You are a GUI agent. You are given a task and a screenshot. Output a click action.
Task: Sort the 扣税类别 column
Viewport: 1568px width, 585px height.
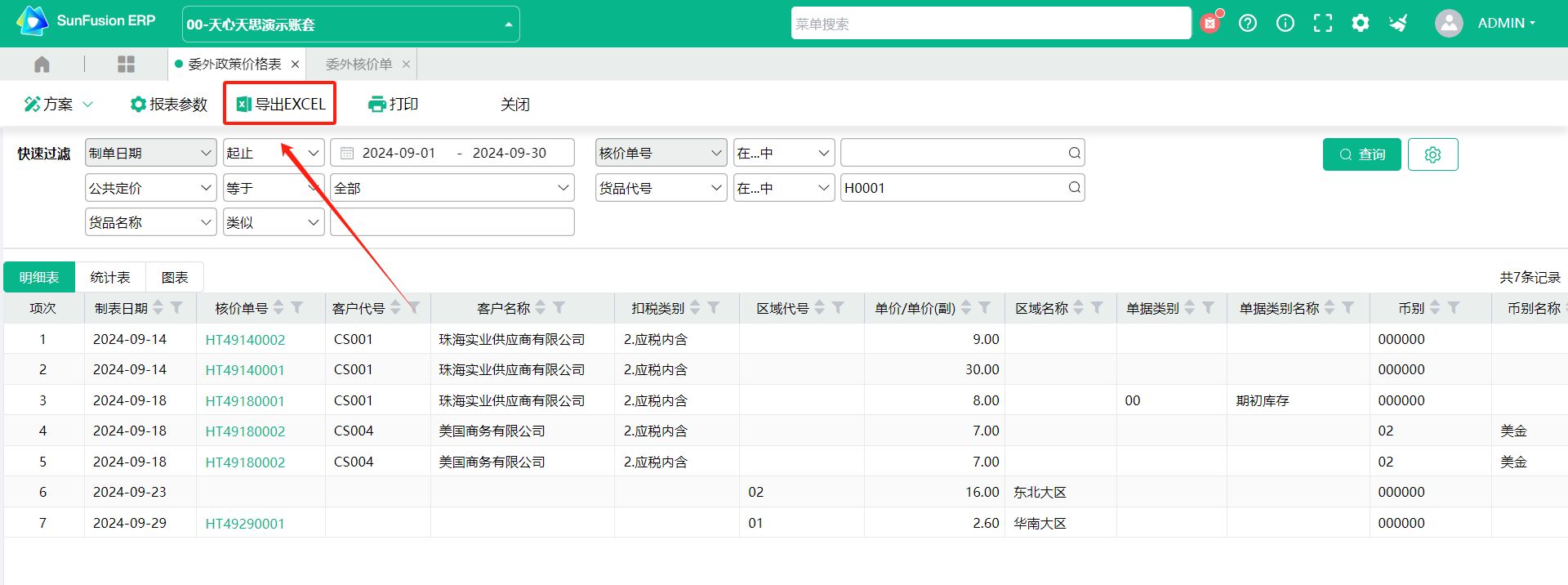695,308
